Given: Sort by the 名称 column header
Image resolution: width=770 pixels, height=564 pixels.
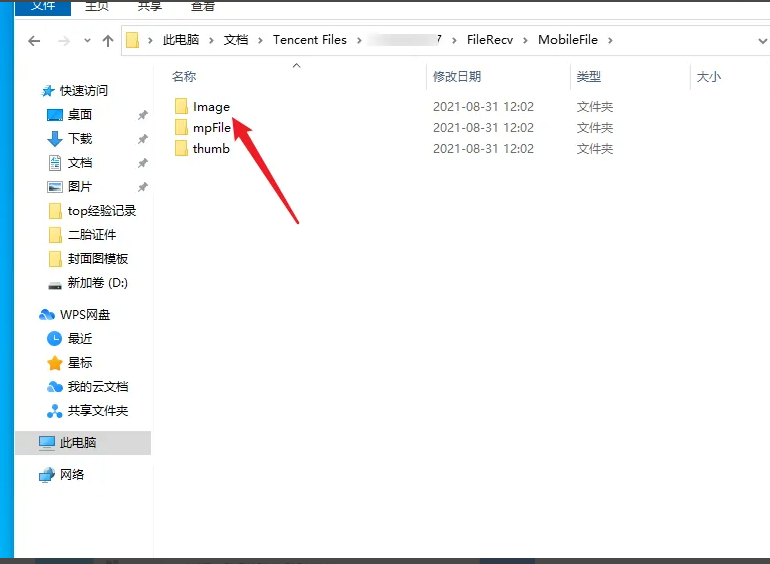Looking at the screenshot, I should coord(184,77).
